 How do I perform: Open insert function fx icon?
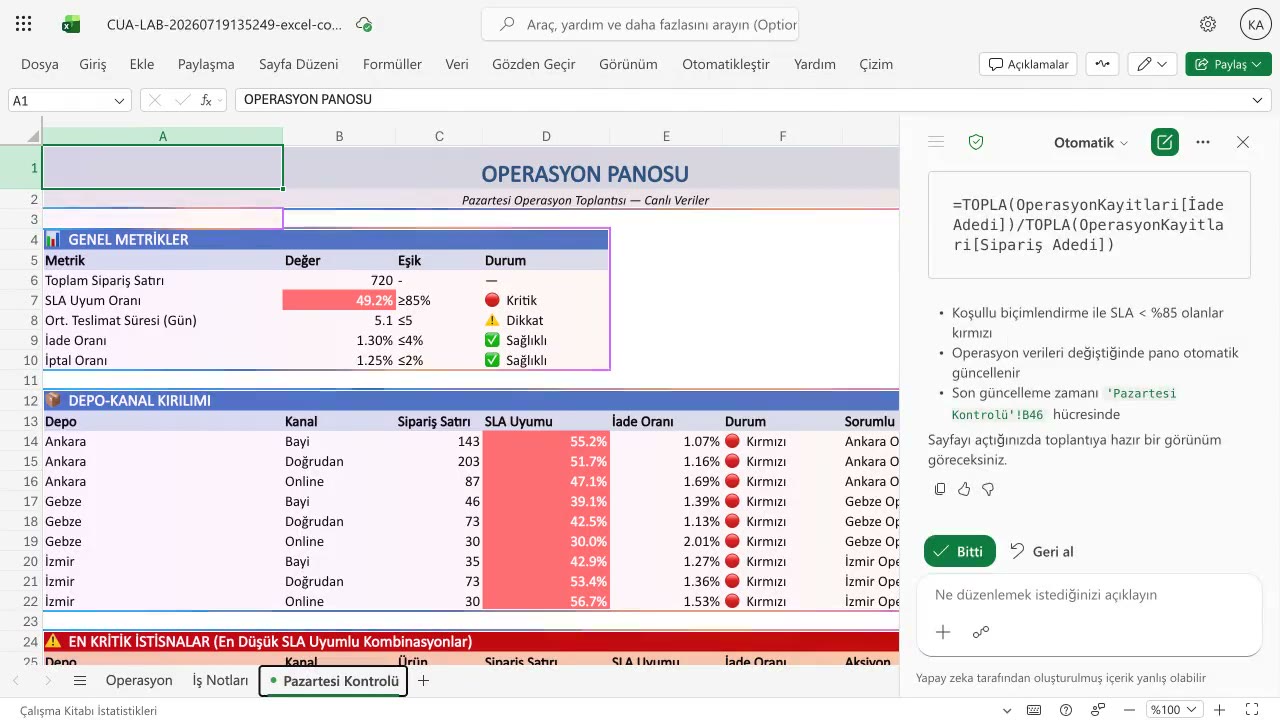pyautogui.click(x=208, y=100)
